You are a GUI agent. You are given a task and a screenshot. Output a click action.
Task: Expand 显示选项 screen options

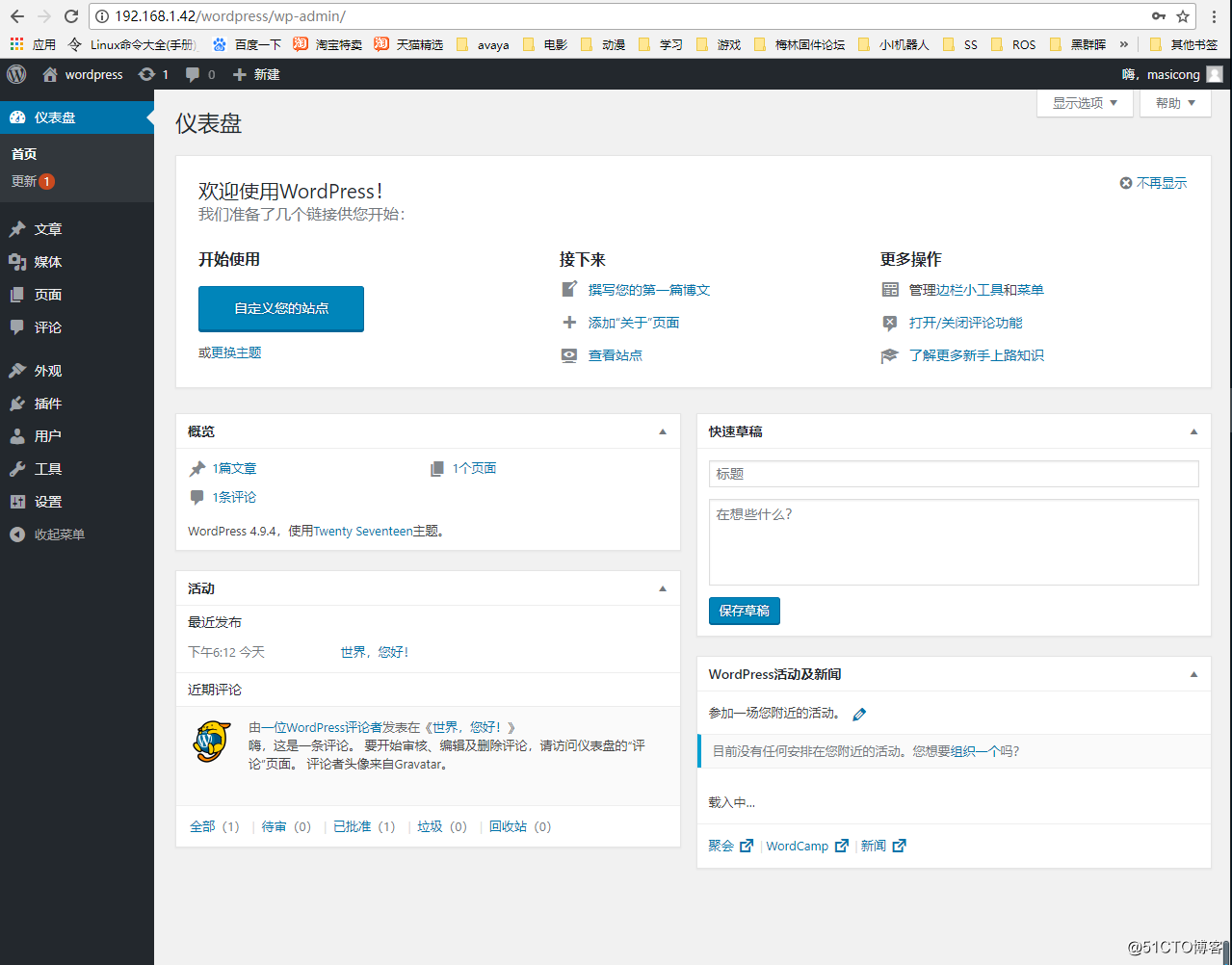[x=1085, y=103]
